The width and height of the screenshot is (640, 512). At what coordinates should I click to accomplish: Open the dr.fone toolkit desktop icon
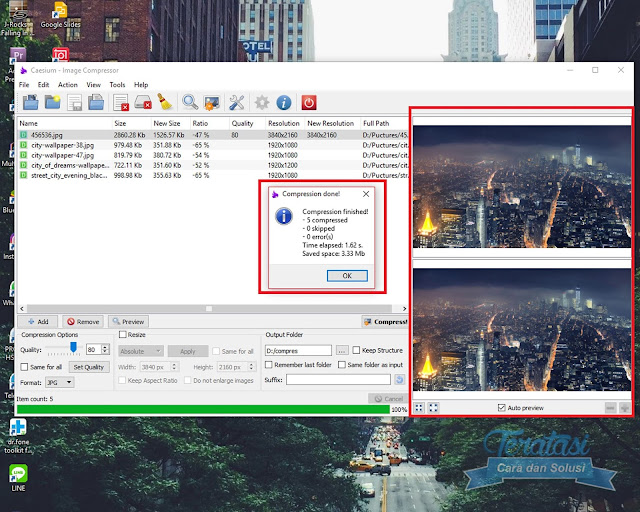point(18,436)
